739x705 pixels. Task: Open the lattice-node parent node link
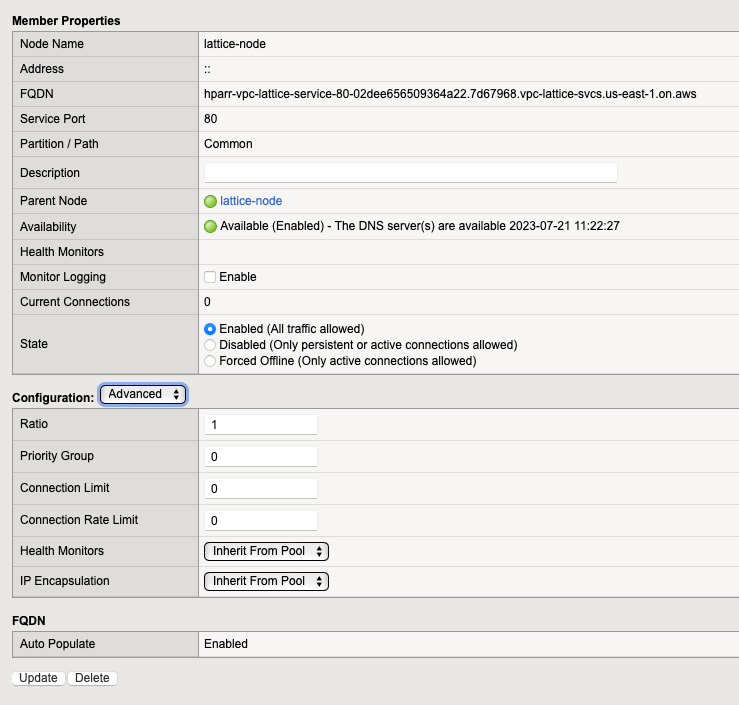251,201
